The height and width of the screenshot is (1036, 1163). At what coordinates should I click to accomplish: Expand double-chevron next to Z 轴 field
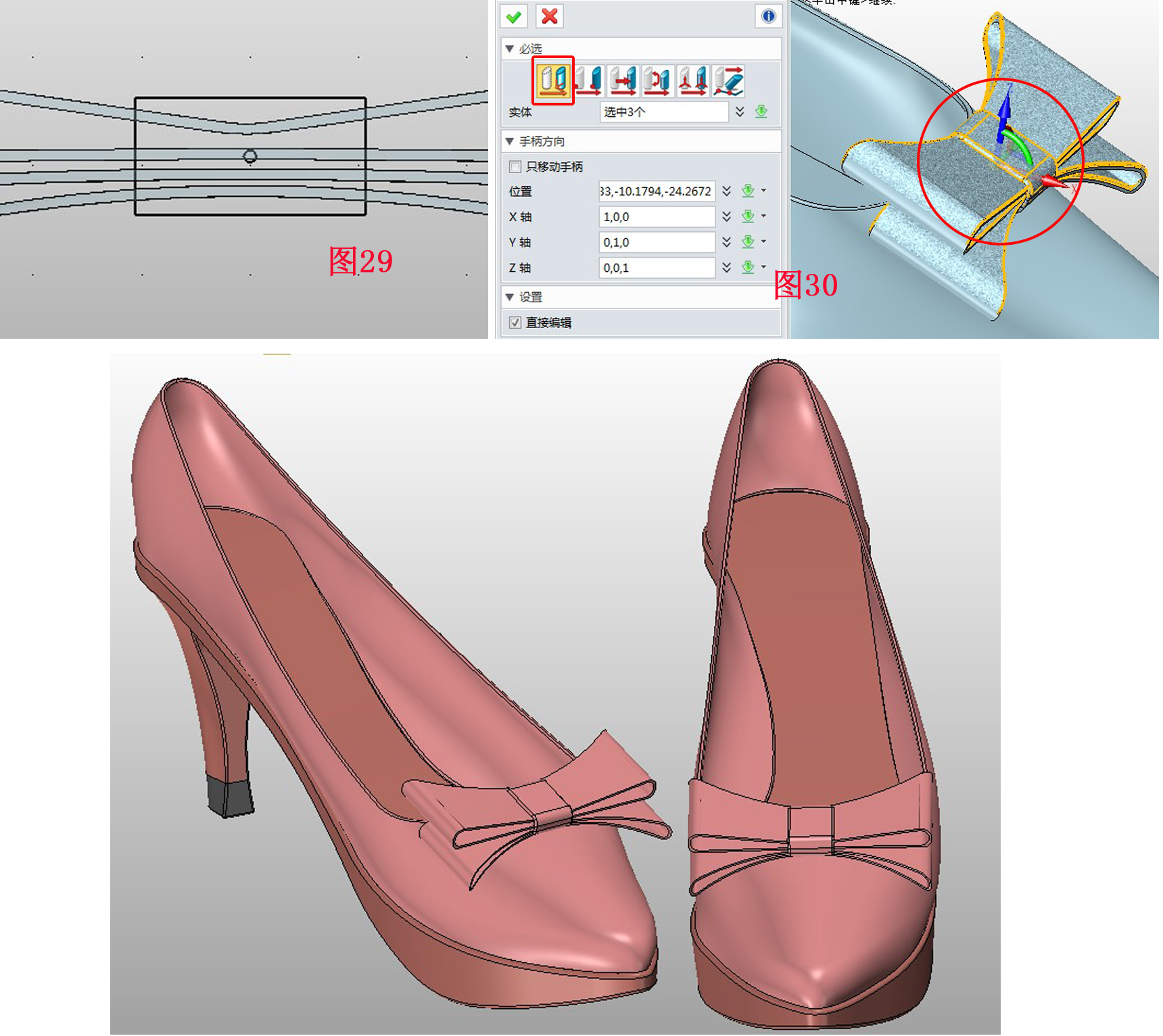pos(726,267)
